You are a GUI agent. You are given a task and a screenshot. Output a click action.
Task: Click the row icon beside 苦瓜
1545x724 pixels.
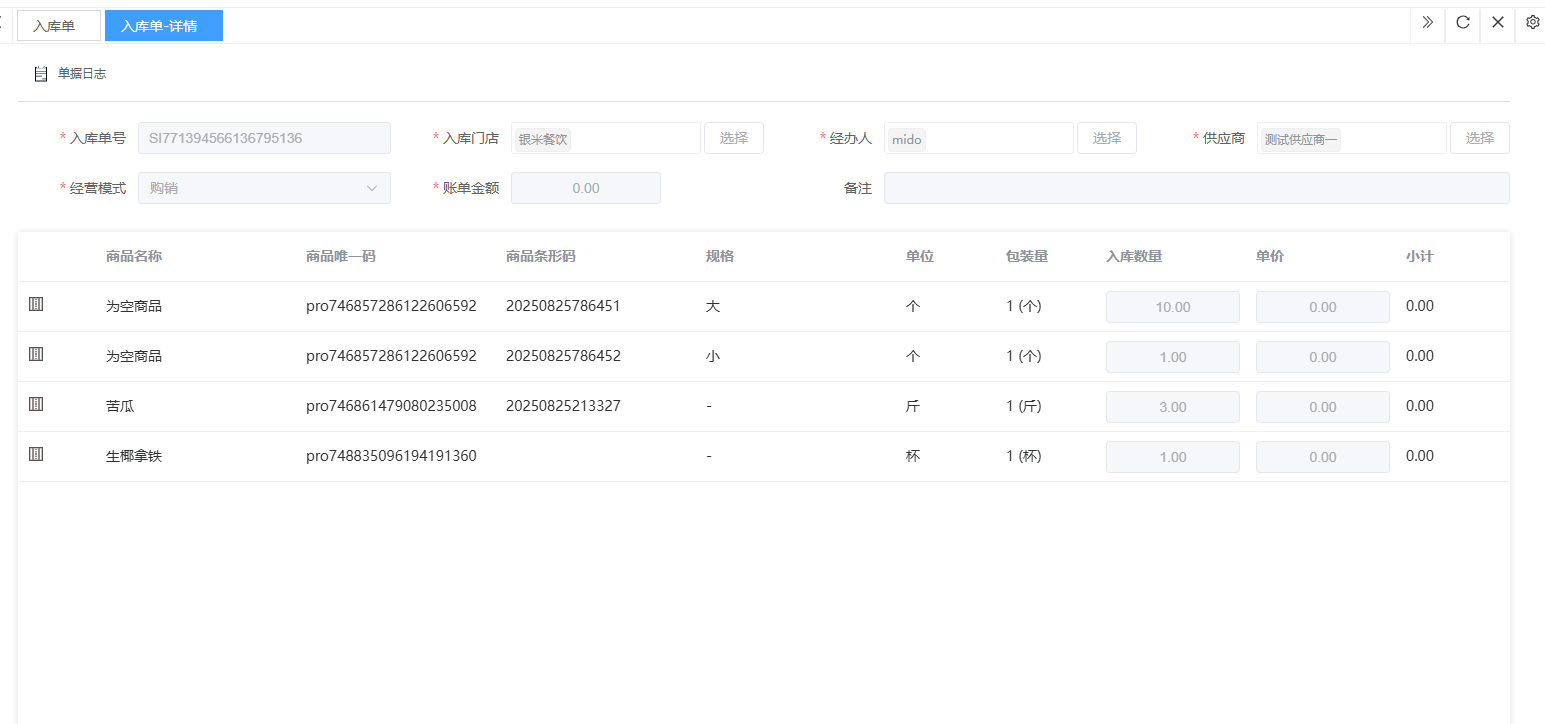coord(36,404)
